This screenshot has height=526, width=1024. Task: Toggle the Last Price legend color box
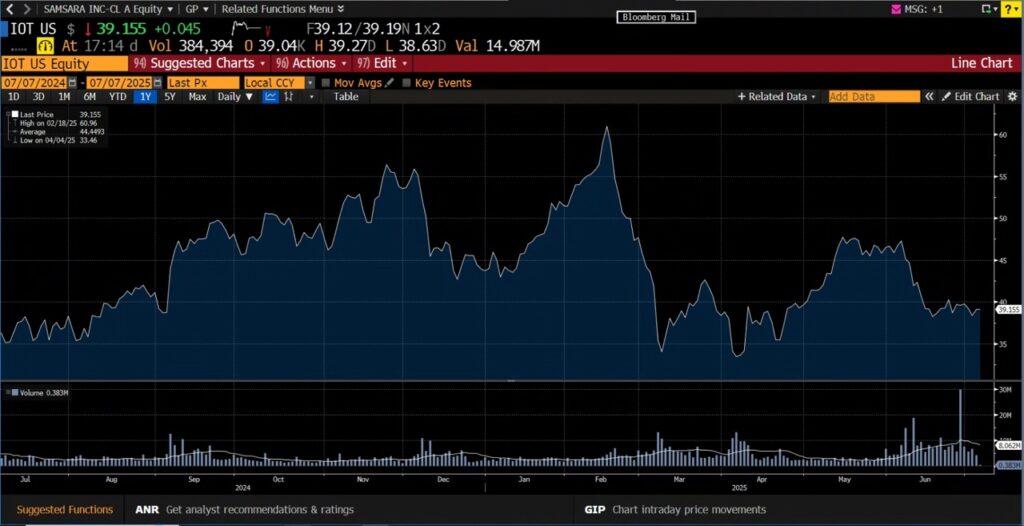click(x=14, y=114)
